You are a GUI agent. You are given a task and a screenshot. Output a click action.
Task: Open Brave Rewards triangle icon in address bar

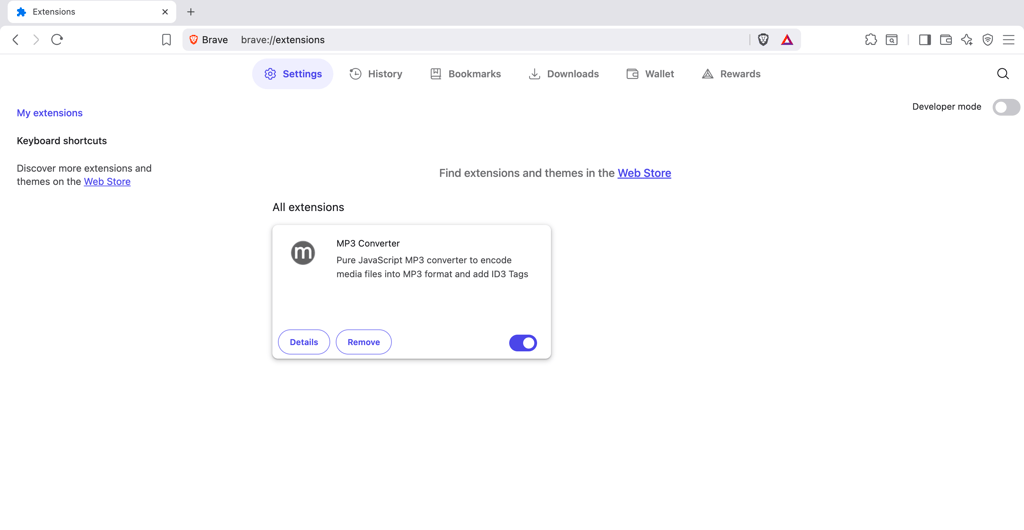point(787,40)
